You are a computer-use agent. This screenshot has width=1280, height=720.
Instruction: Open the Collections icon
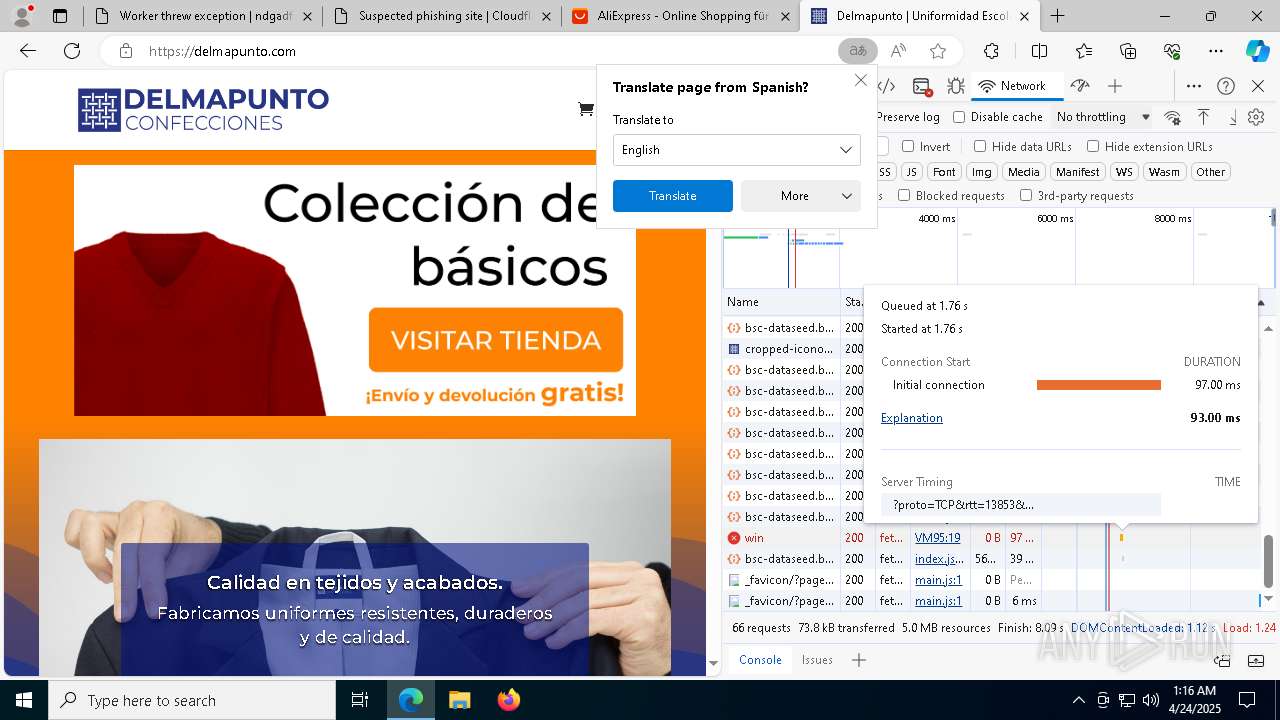coord(1128,51)
